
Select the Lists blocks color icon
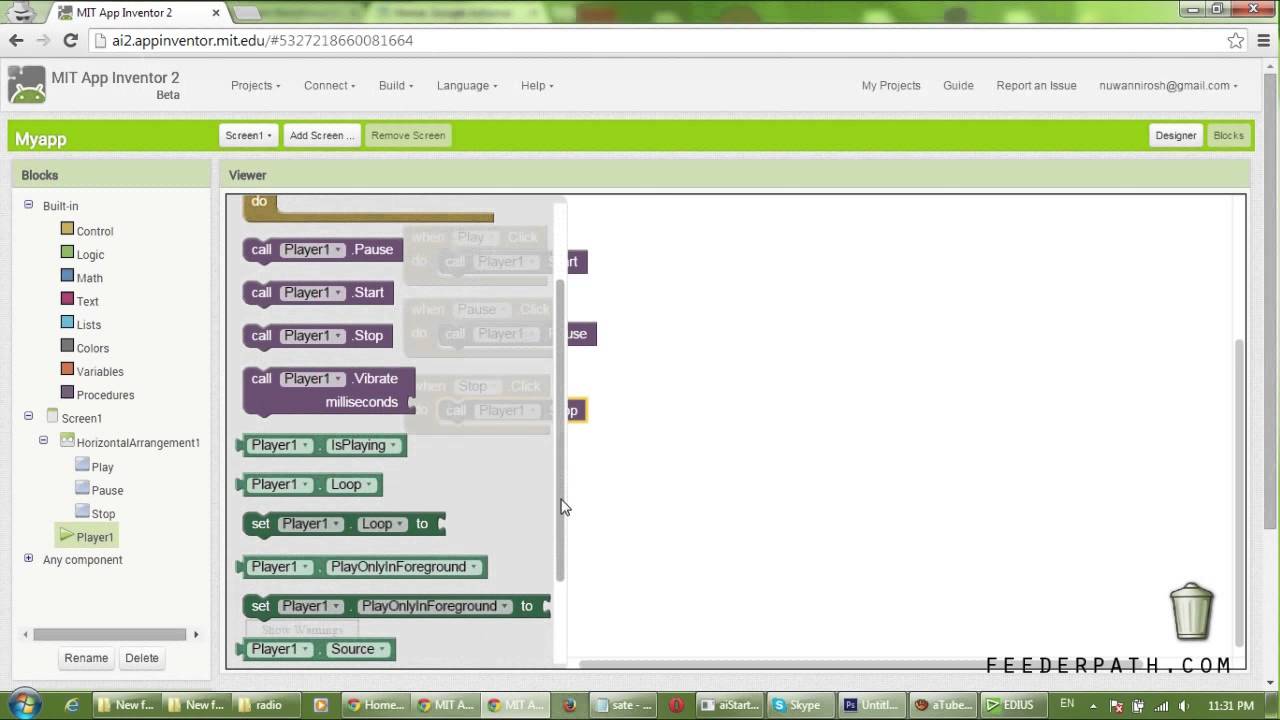(67, 322)
